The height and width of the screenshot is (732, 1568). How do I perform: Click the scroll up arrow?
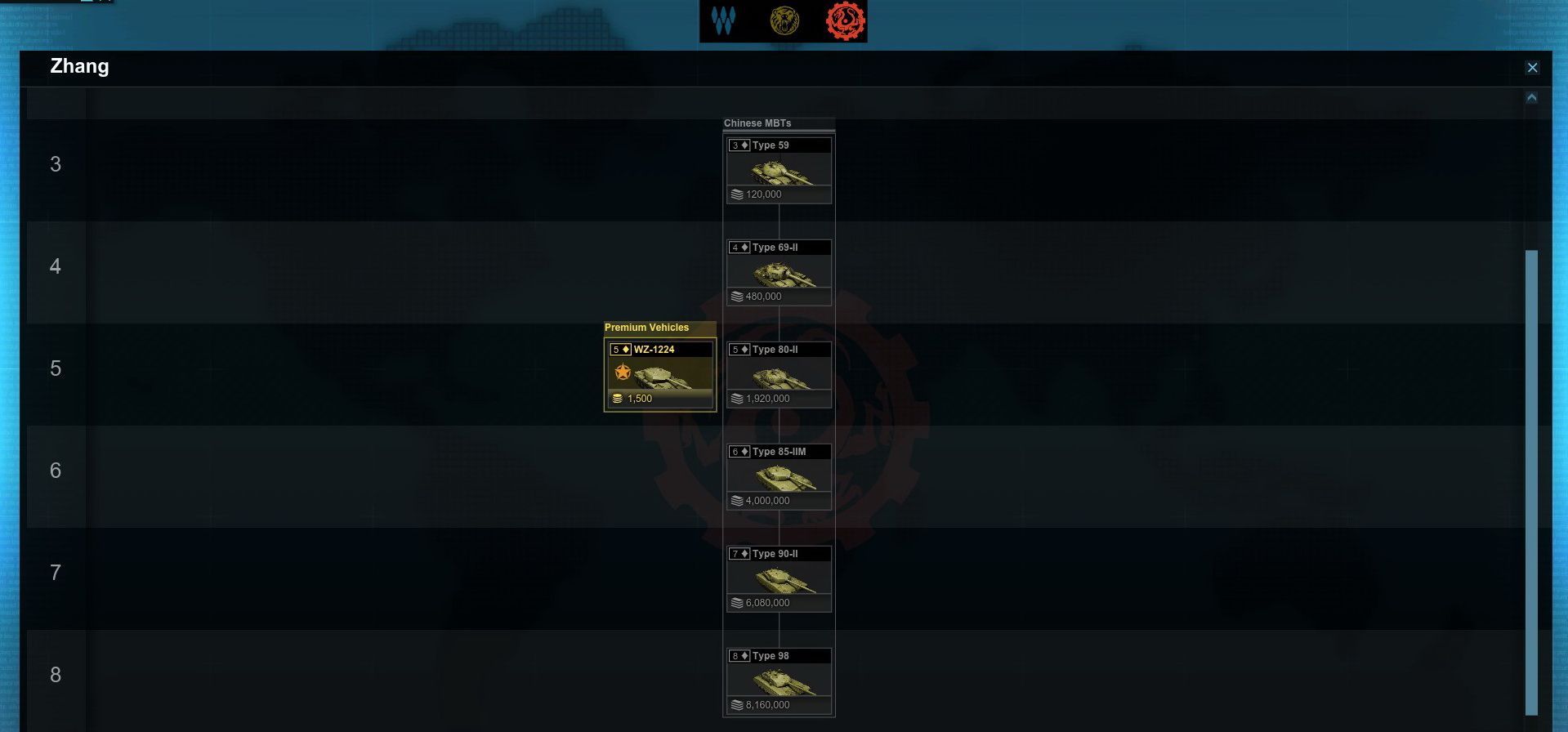pos(1532,97)
